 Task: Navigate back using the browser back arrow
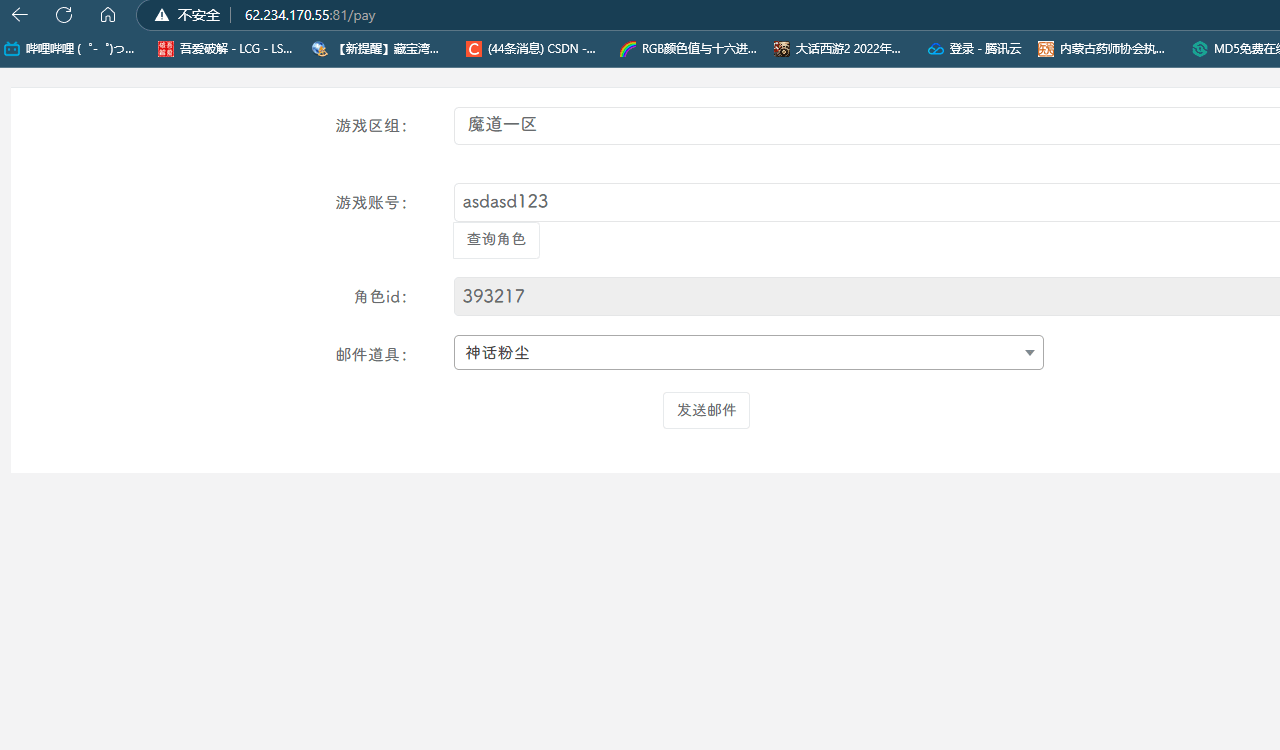click(x=20, y=16)
